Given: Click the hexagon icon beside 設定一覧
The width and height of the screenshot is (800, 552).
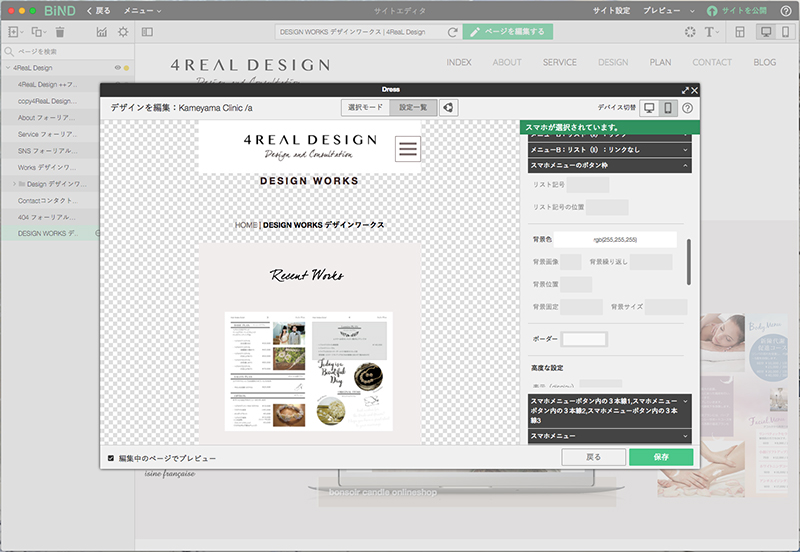Looking at the screenshot, I should (x=449, y=108).
